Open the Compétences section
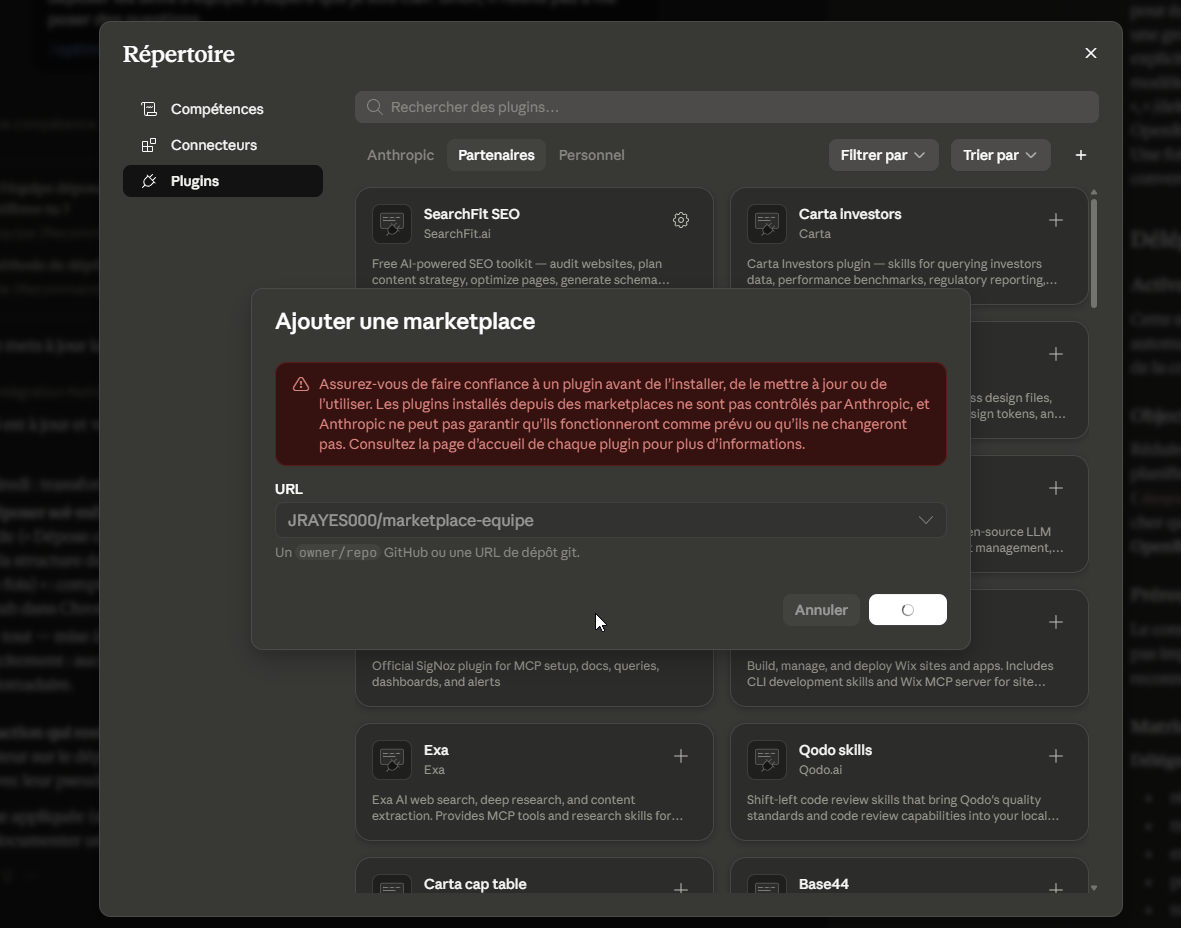Image resolution: width=1181 pixels, height=928 pixels. point(223,109)
